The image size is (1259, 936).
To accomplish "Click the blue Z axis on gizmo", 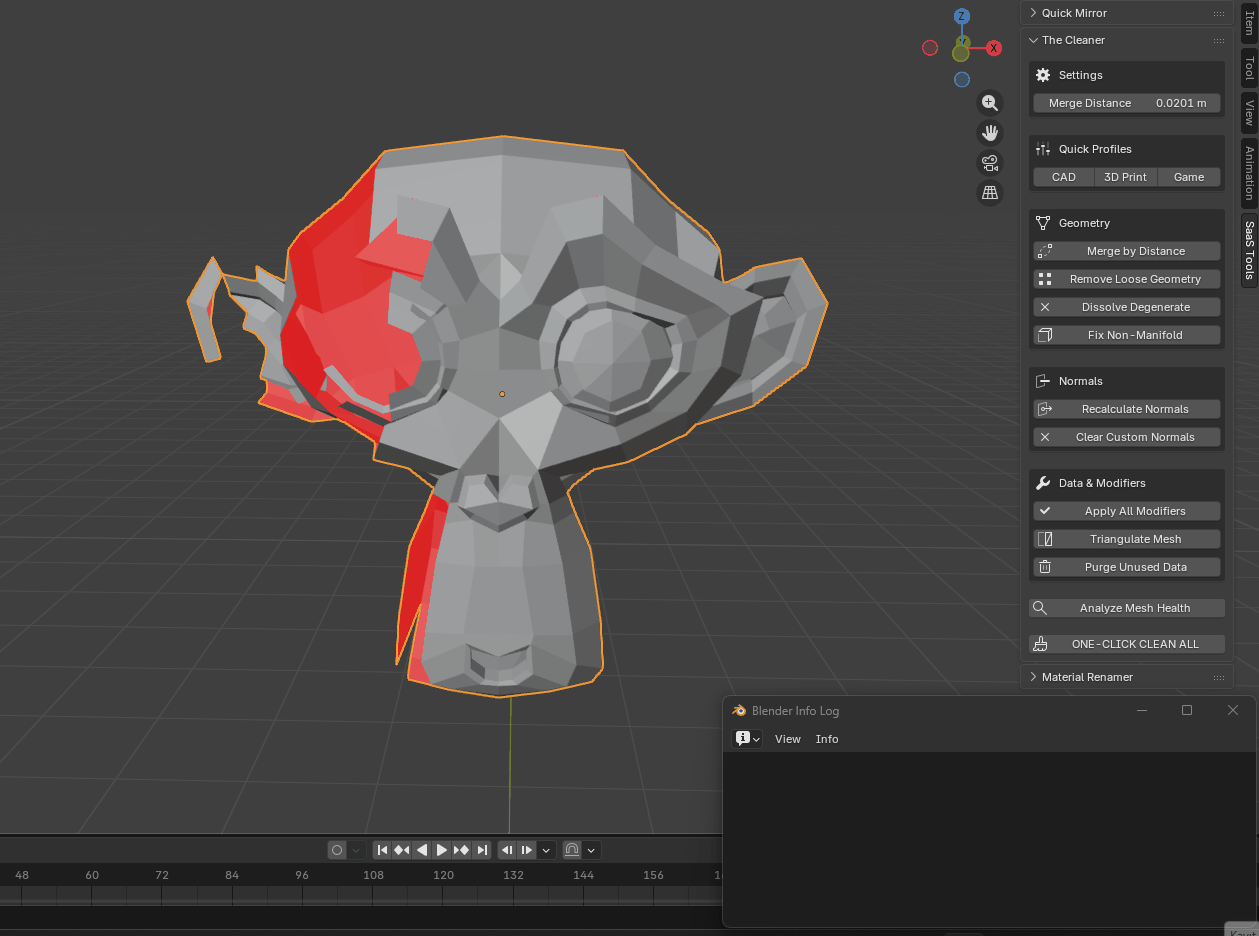I will click(x=962, y=16).
